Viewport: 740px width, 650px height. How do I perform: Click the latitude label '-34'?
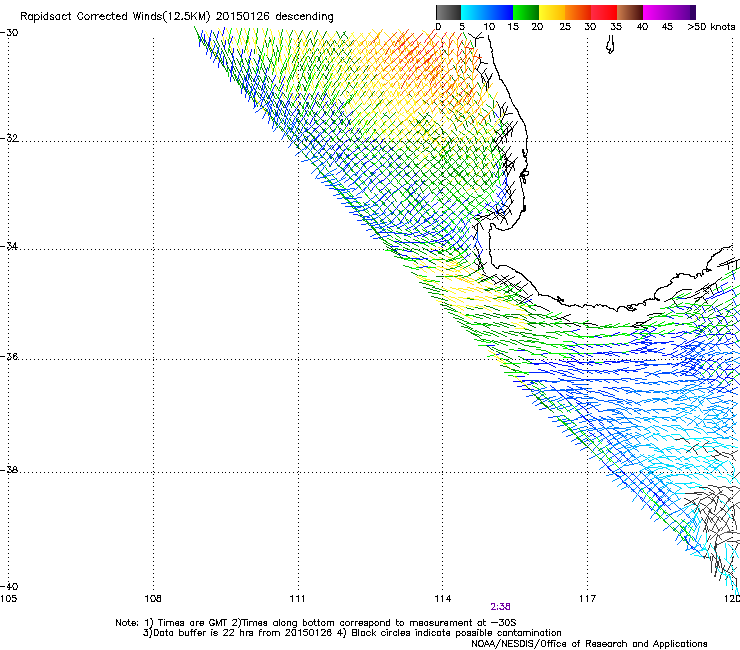point(9,246)
